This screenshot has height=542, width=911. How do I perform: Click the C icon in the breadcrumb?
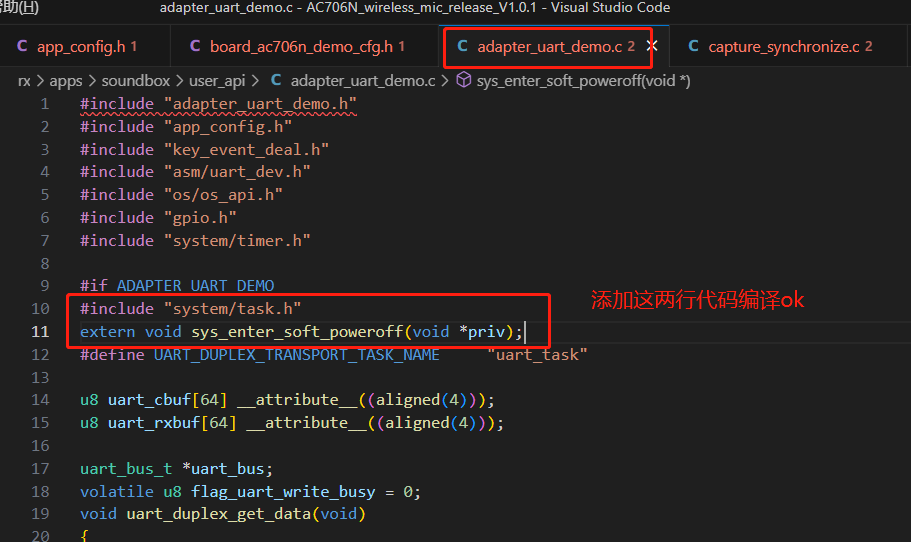[276, 80]
